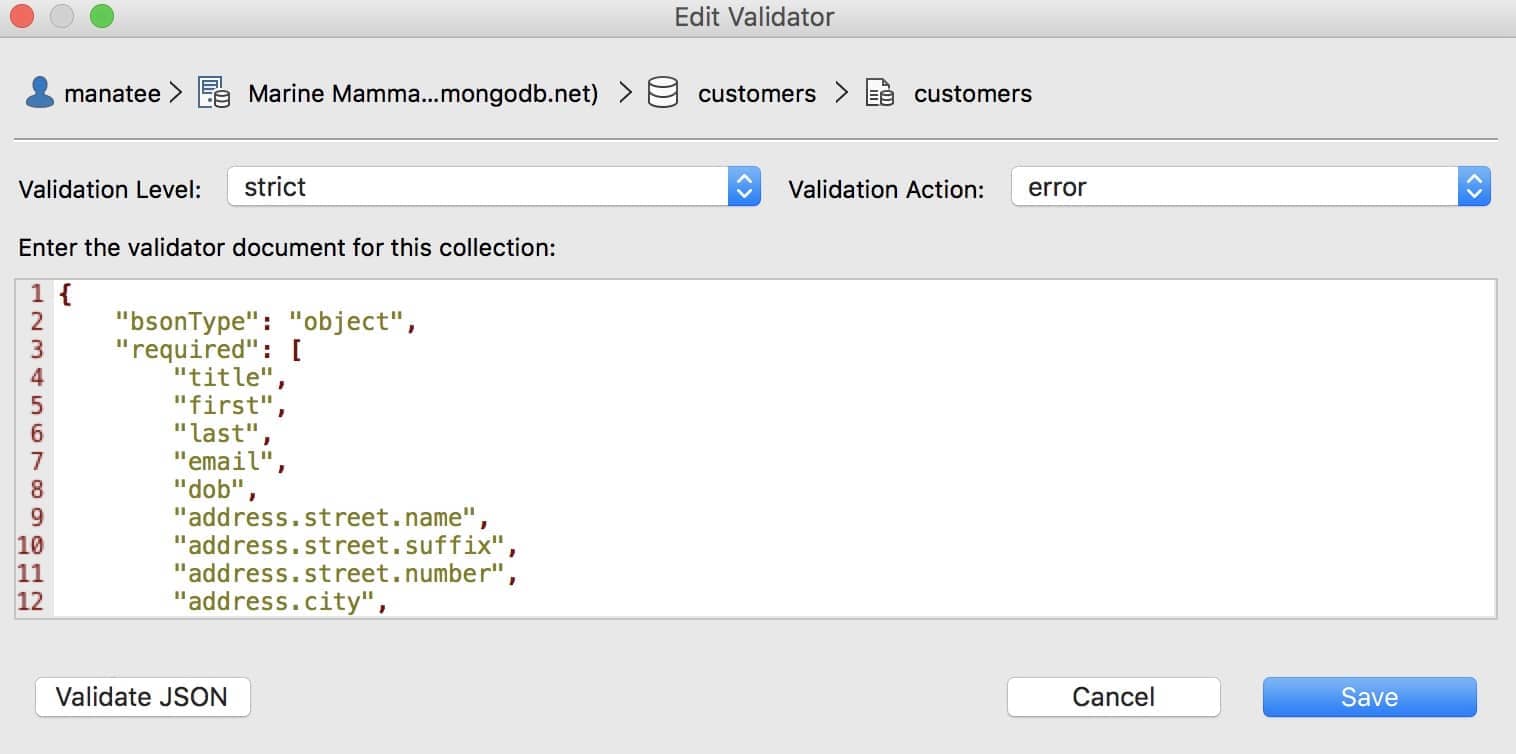This screenshot has height=754, width=1516.
Task: Click line number 12 in the gutter
Action: [30, 602]
